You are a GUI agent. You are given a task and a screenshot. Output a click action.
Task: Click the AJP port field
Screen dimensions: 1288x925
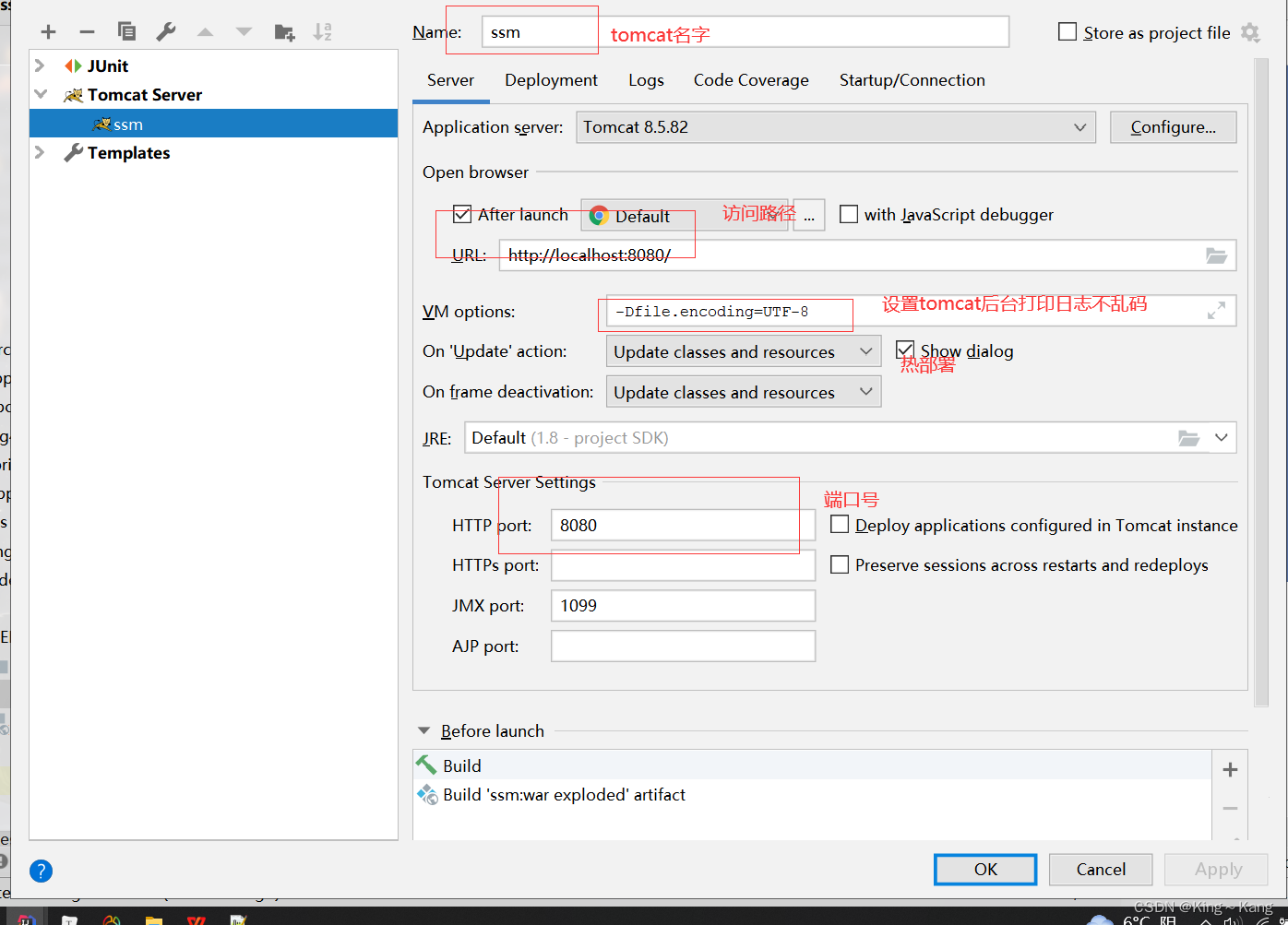point(683,646)
